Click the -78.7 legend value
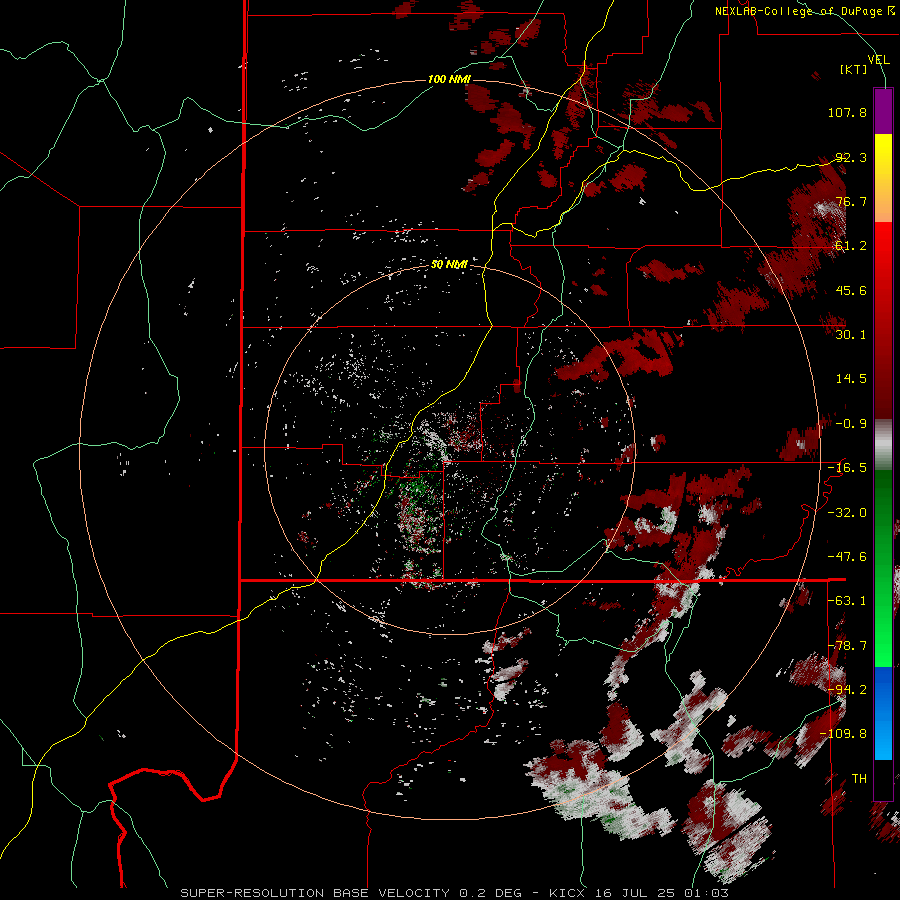Image resolution: width=900 pixels, height=900 pixels. 847,645
